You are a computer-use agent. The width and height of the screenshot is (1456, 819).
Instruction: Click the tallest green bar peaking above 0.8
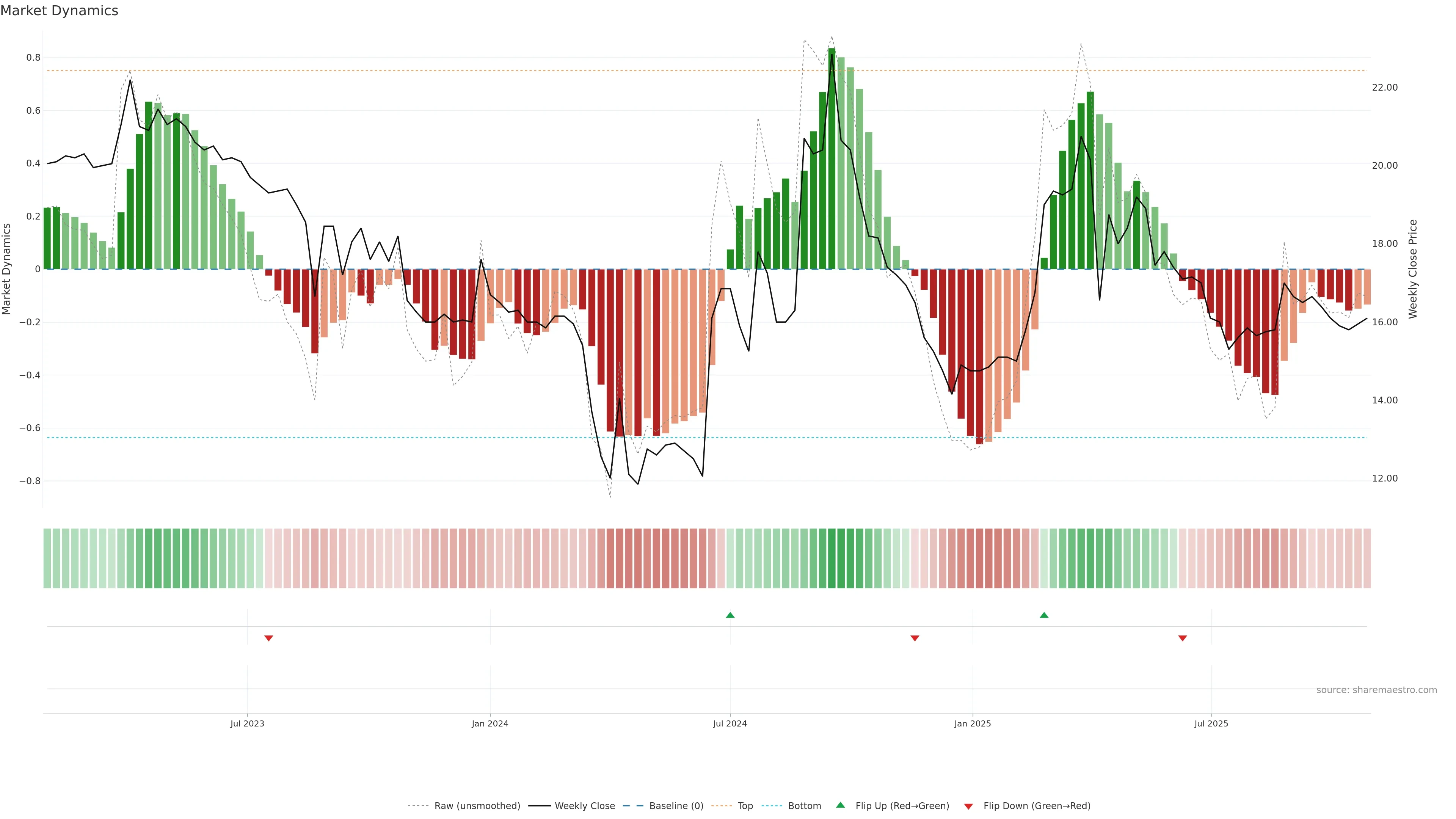click(832, 158)
